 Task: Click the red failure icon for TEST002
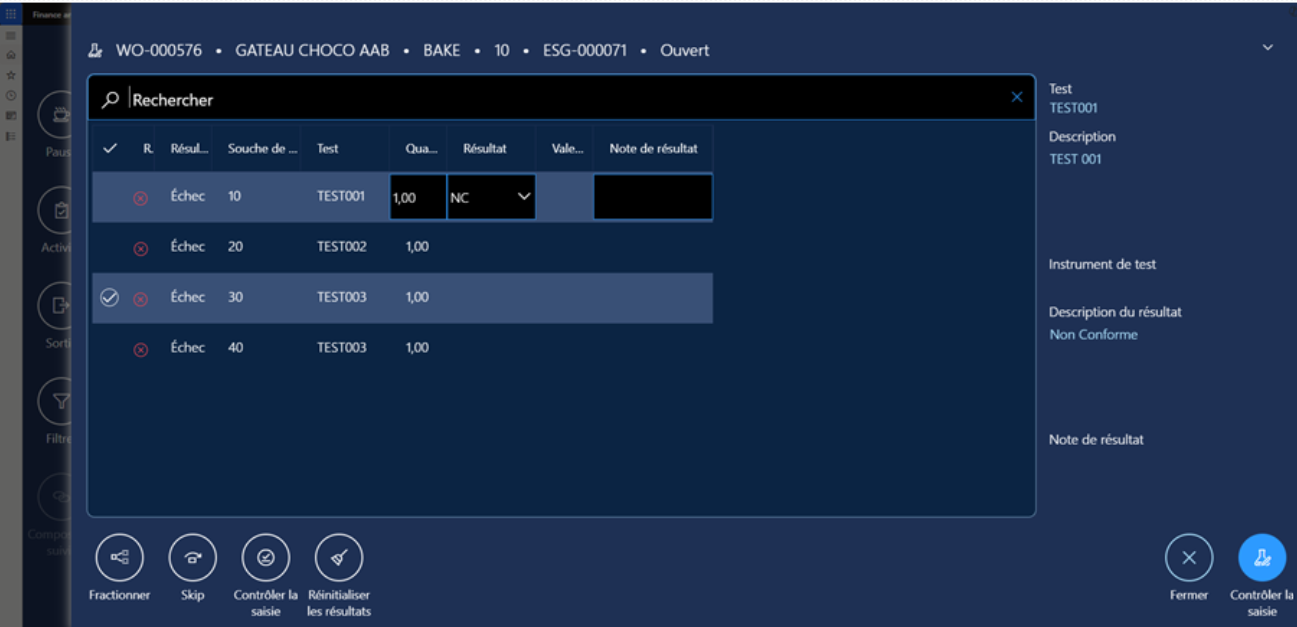coord(141,249)
